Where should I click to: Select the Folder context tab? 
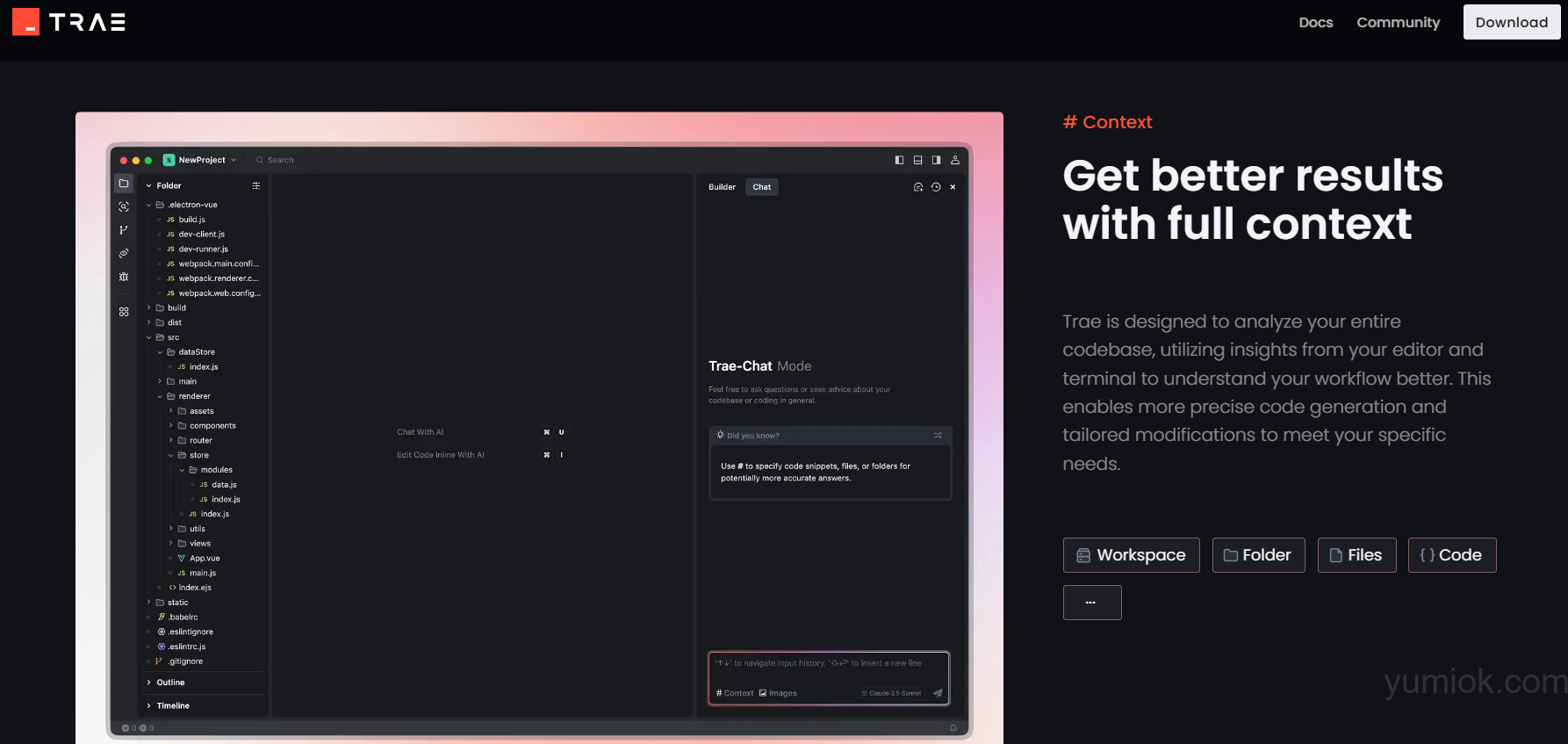[x=1258, y=555]
